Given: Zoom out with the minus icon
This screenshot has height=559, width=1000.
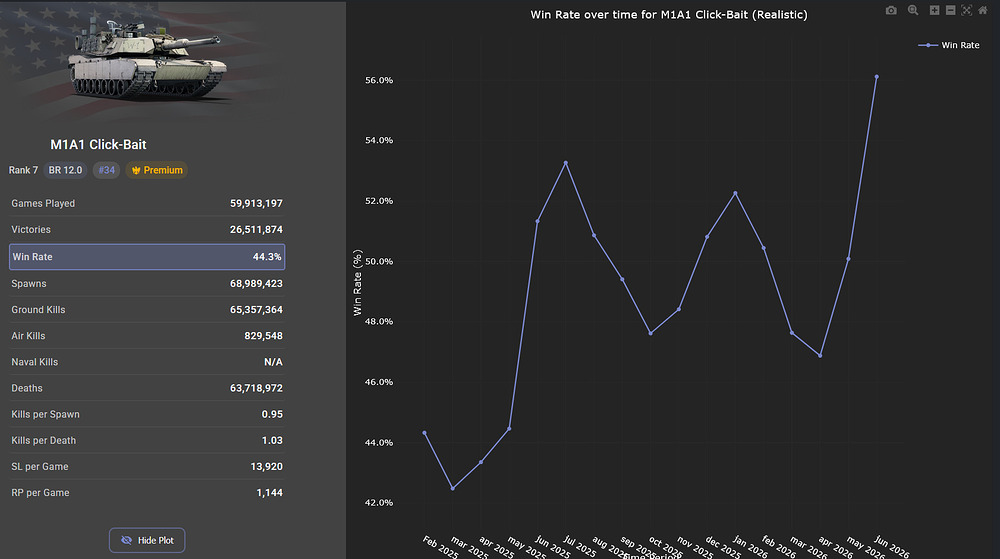Looking at the screenshot, I should tap(950, 10).
